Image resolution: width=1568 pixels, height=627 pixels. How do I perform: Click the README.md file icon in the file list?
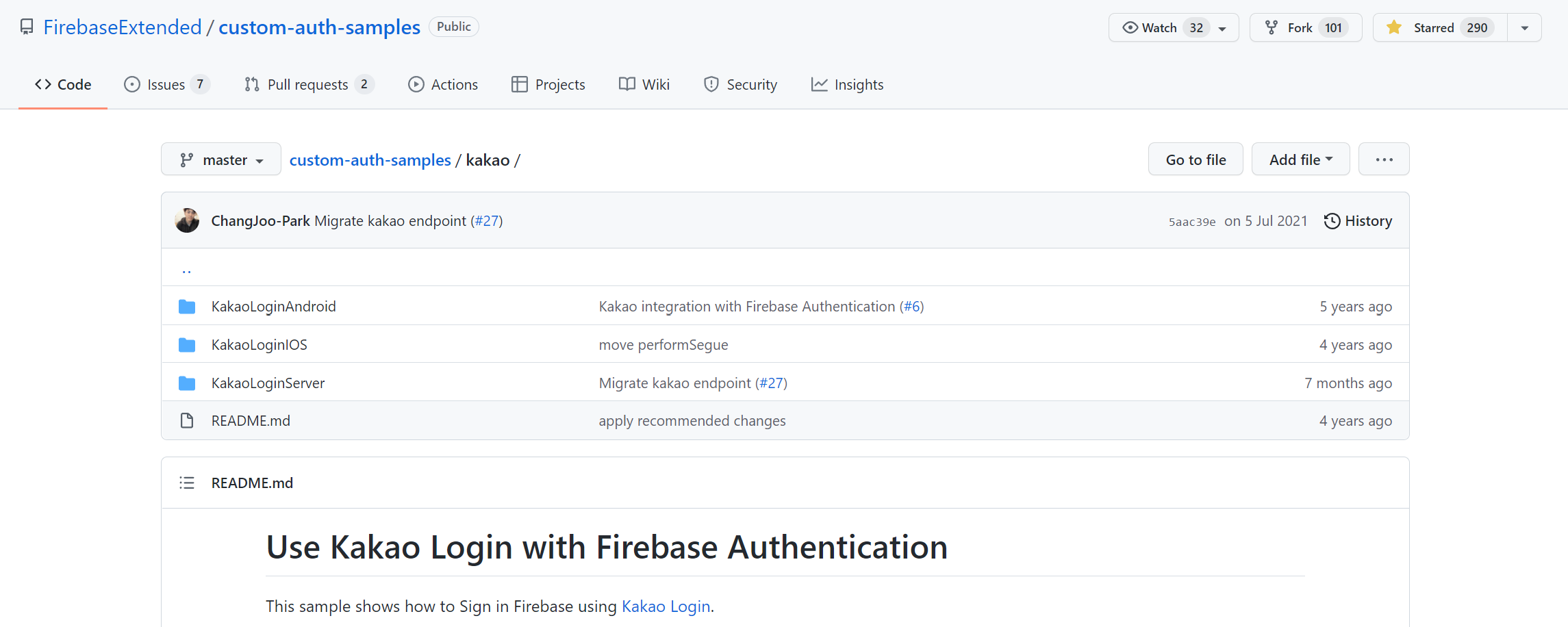(187, 420)
